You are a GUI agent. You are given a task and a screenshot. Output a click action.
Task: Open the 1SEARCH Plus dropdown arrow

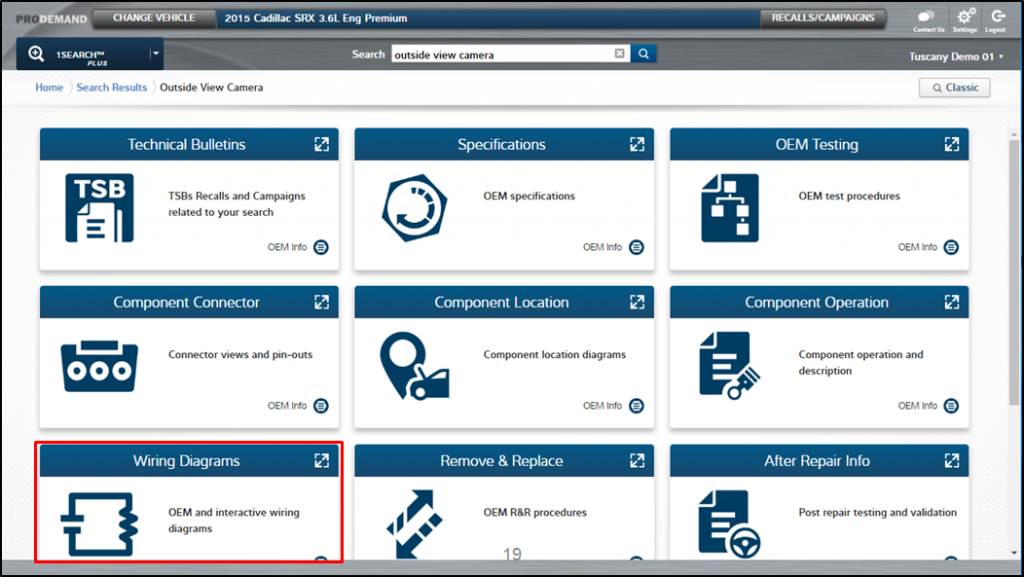tap(155, 54)
